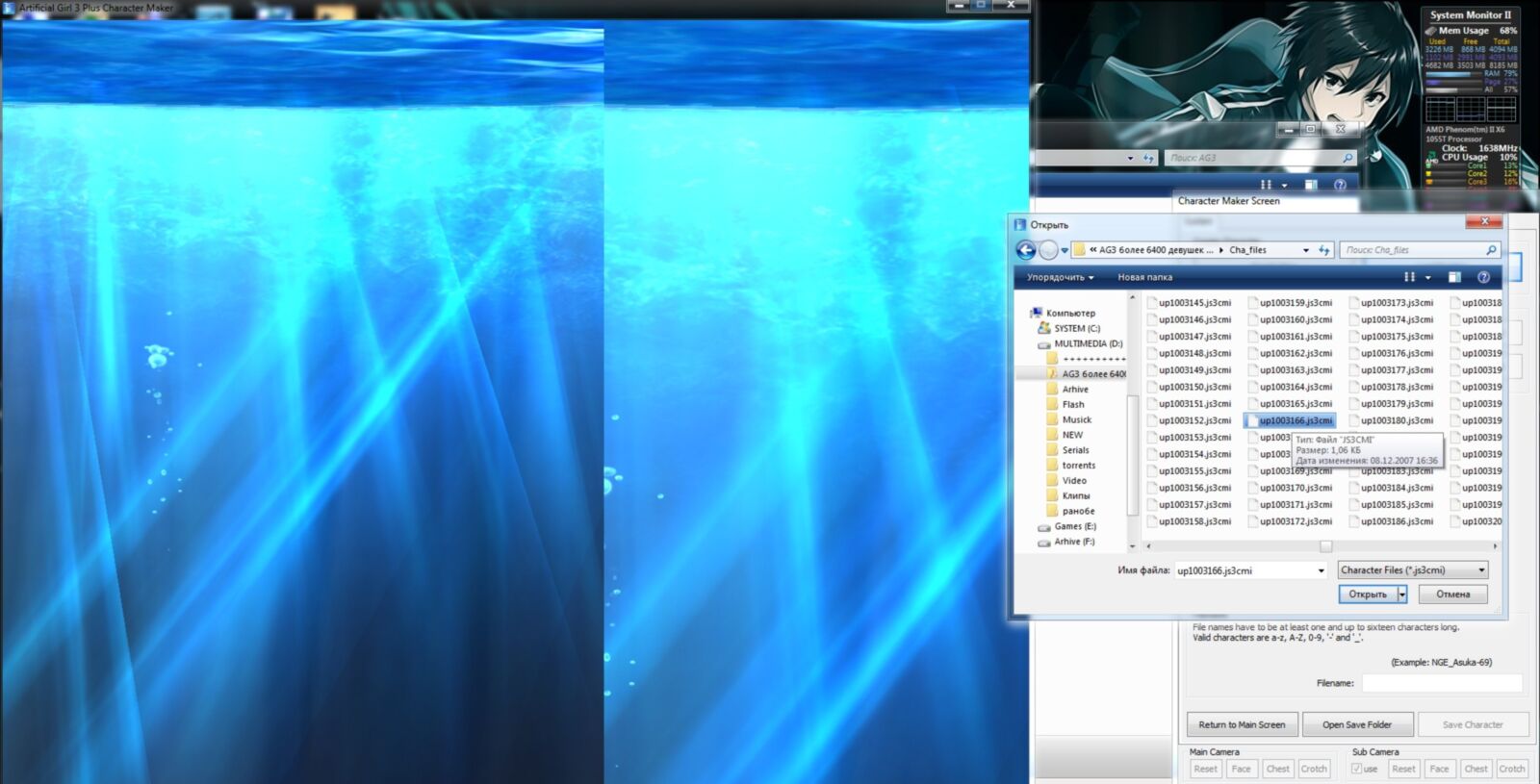Click the horizontal scrollbar thumb of file list
The image size is (1540, 784).
(x=1325, y=546)
